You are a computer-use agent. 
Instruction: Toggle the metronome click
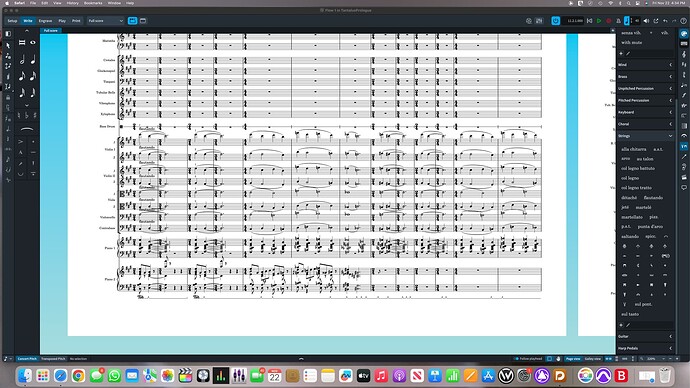pos(618,21)
